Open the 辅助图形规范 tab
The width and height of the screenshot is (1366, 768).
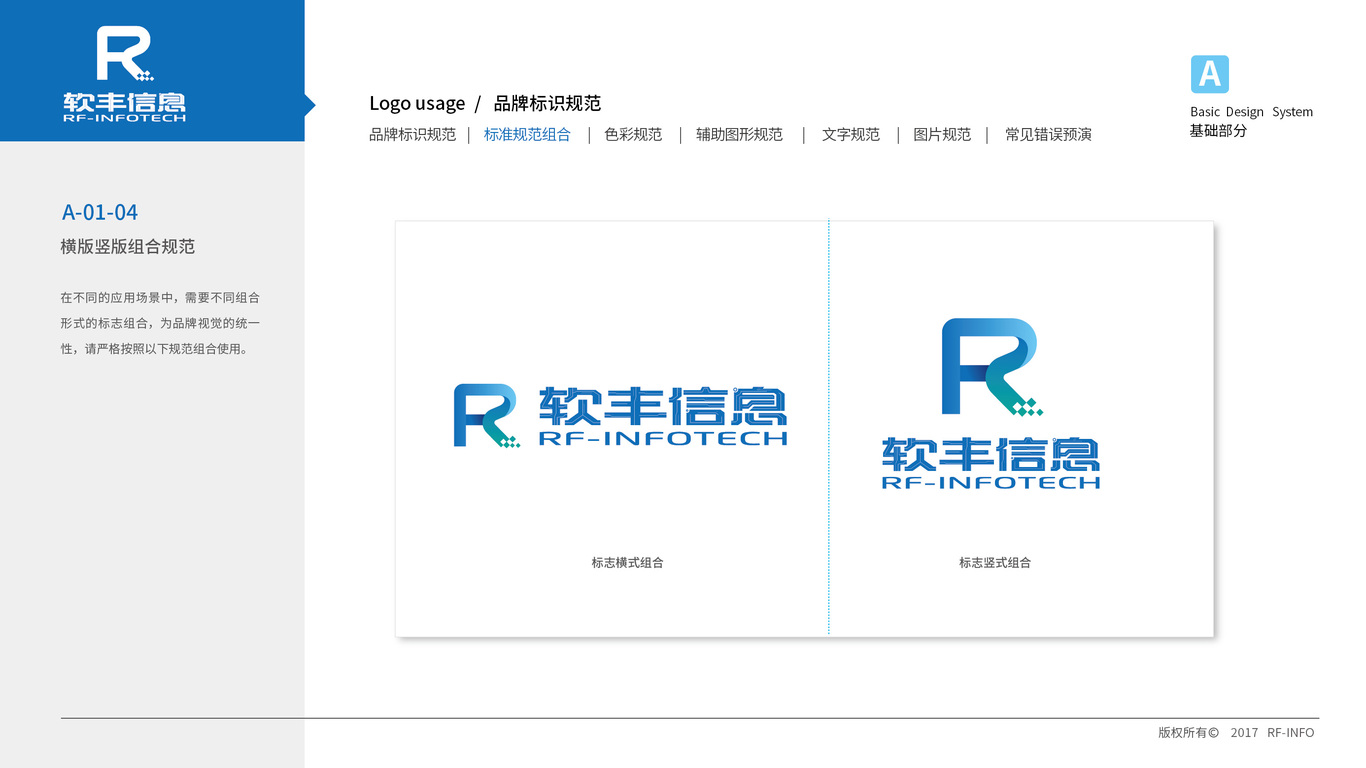point(739,134)
